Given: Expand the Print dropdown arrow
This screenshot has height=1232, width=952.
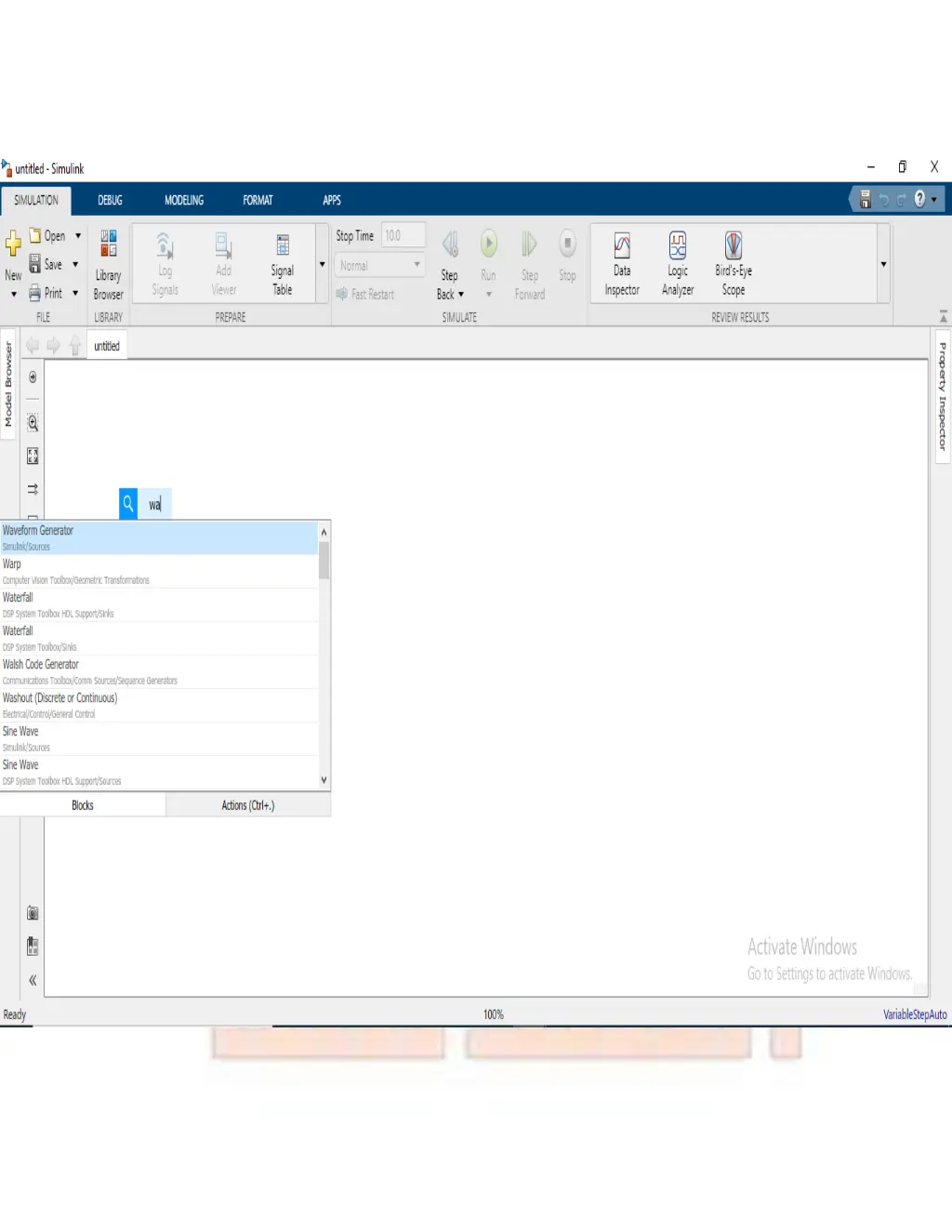Looking at the screenshot, I should click(x=75, y=293).
